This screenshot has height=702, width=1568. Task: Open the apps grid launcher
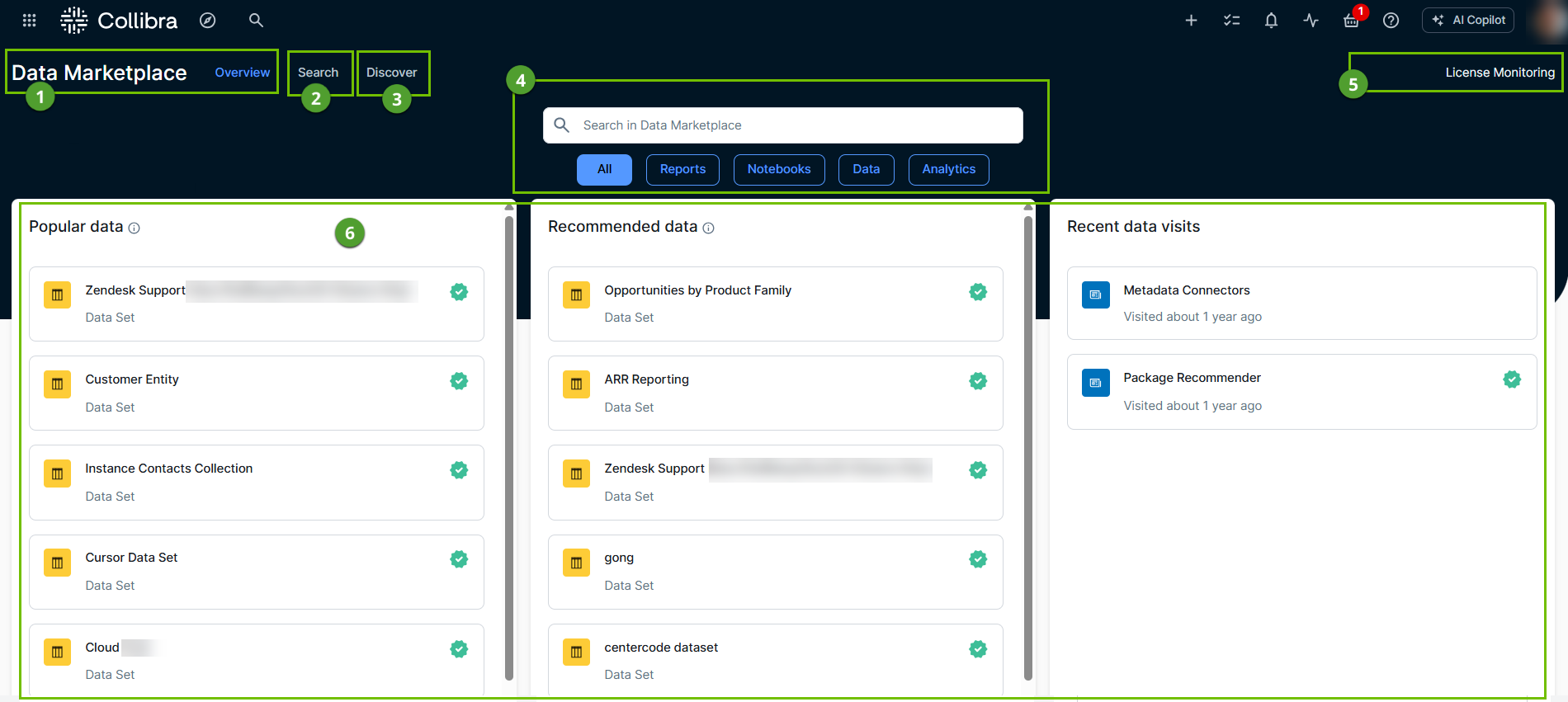tap(29, 20)
